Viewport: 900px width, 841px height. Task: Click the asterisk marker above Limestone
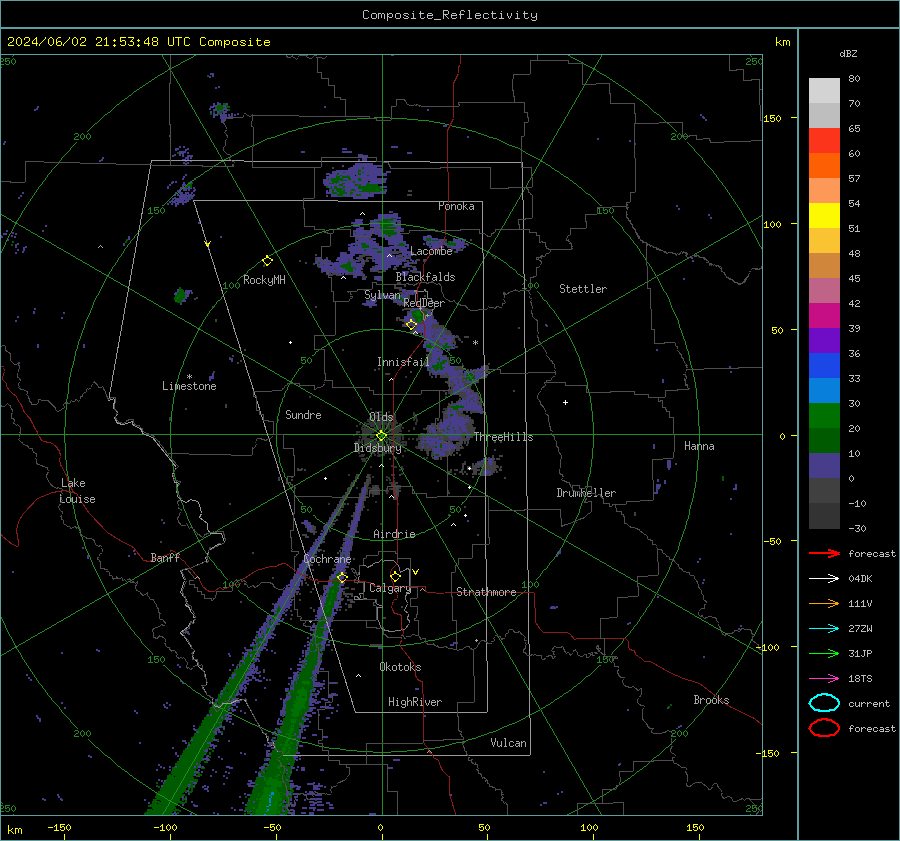coord(189,377)
